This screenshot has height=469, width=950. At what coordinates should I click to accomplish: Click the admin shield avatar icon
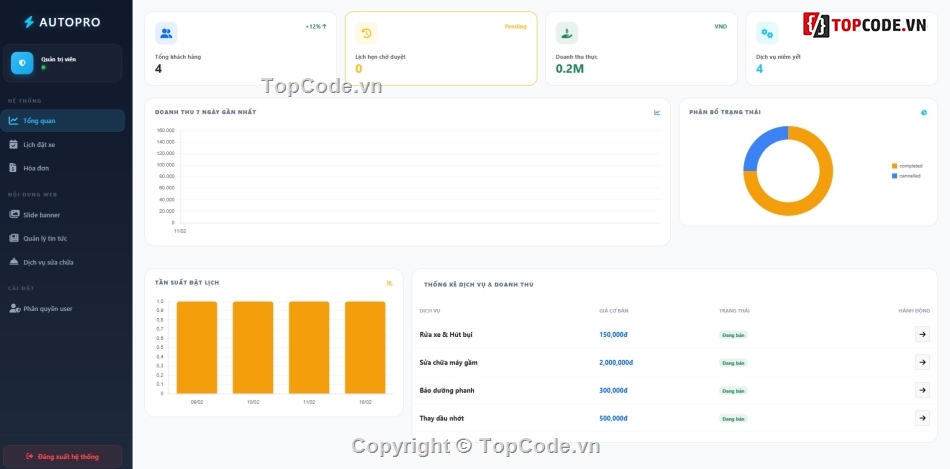pos(22,63)
